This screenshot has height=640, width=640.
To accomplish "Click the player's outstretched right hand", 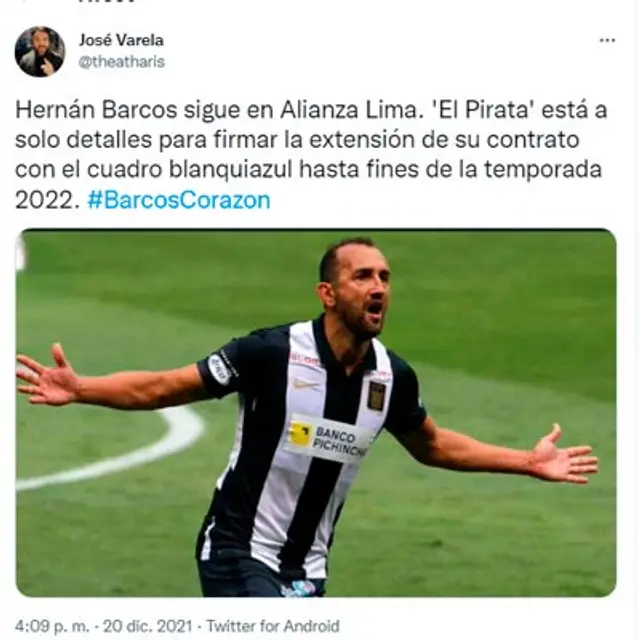I will click(48, 376).
